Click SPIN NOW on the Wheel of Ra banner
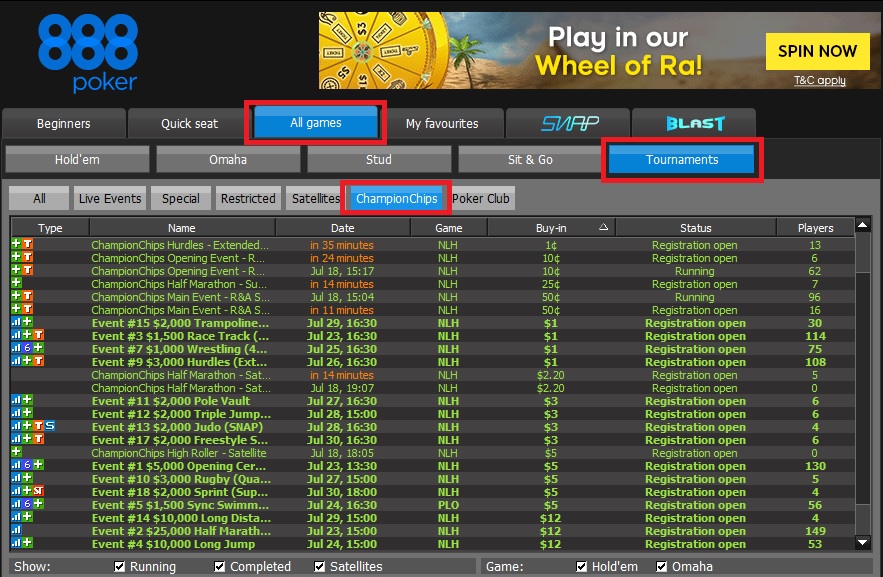 [x=817, y=51]
